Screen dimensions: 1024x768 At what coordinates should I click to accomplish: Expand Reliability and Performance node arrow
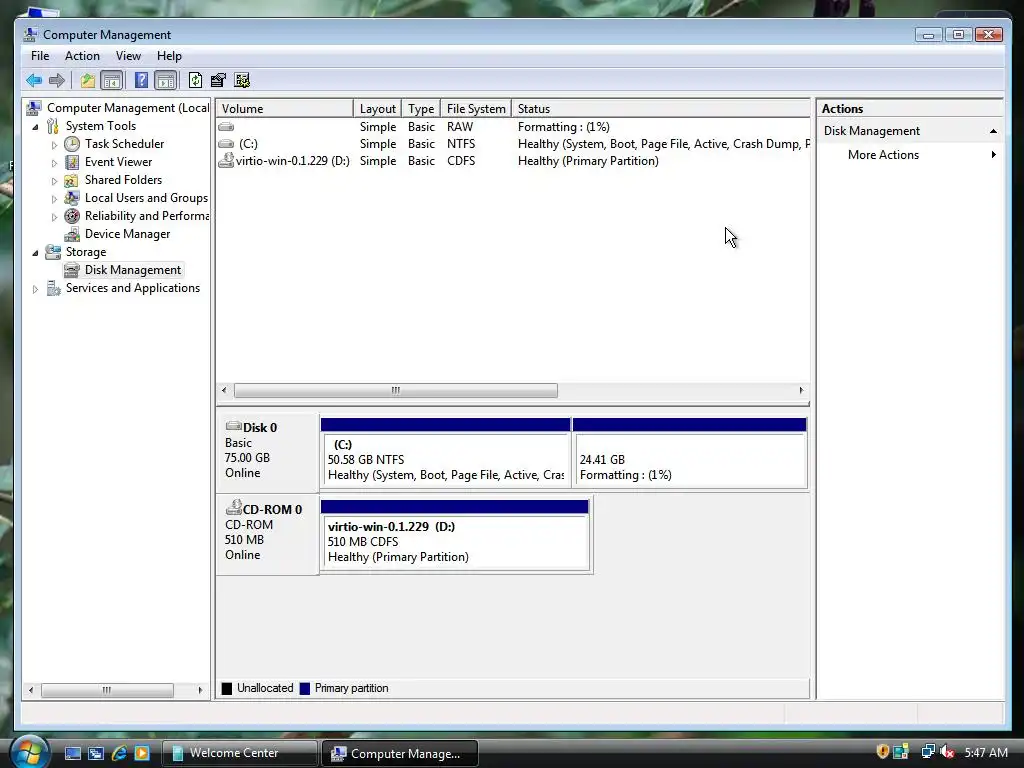[54, 217]
